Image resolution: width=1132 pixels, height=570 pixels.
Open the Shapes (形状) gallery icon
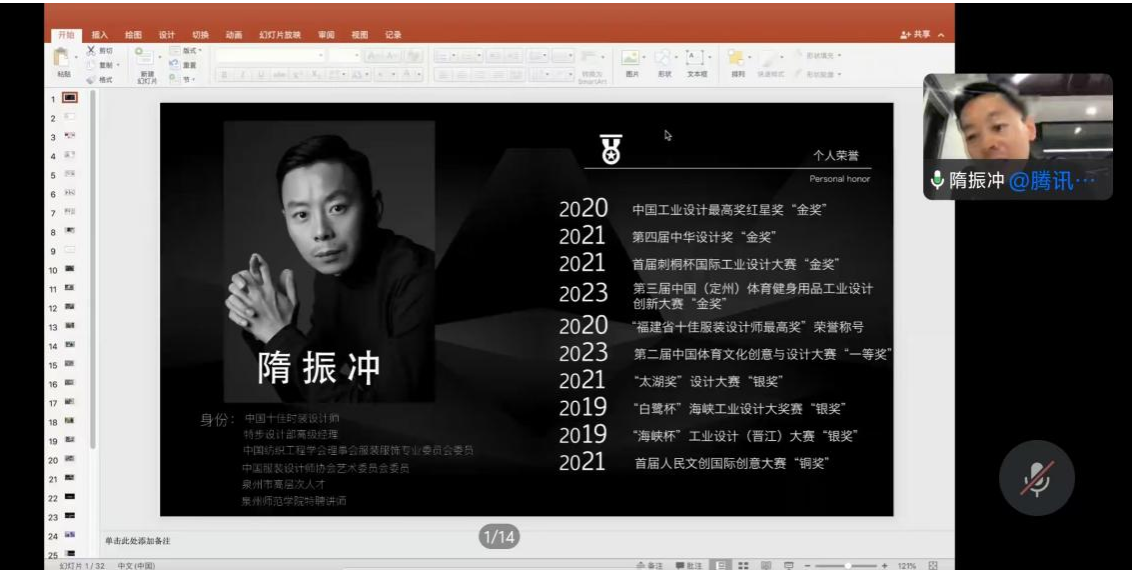pyautogui.click(x=664, y=59)
